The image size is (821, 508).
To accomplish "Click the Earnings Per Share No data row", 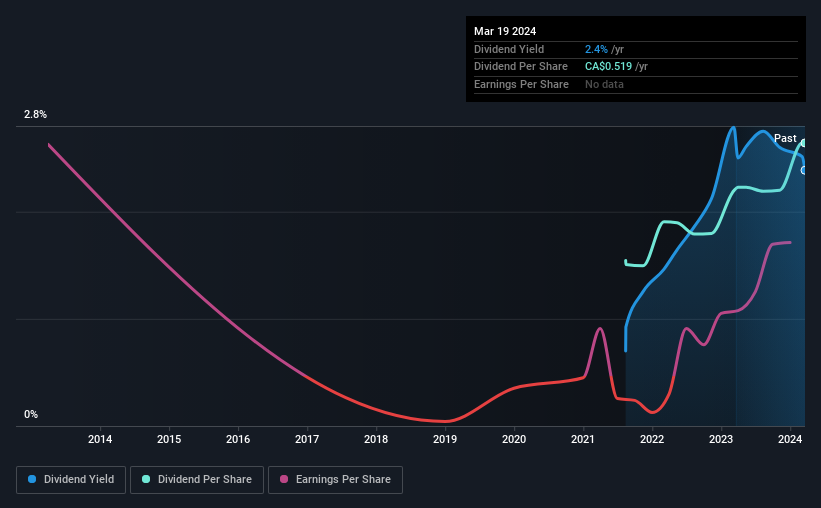I will pos(636,84).
